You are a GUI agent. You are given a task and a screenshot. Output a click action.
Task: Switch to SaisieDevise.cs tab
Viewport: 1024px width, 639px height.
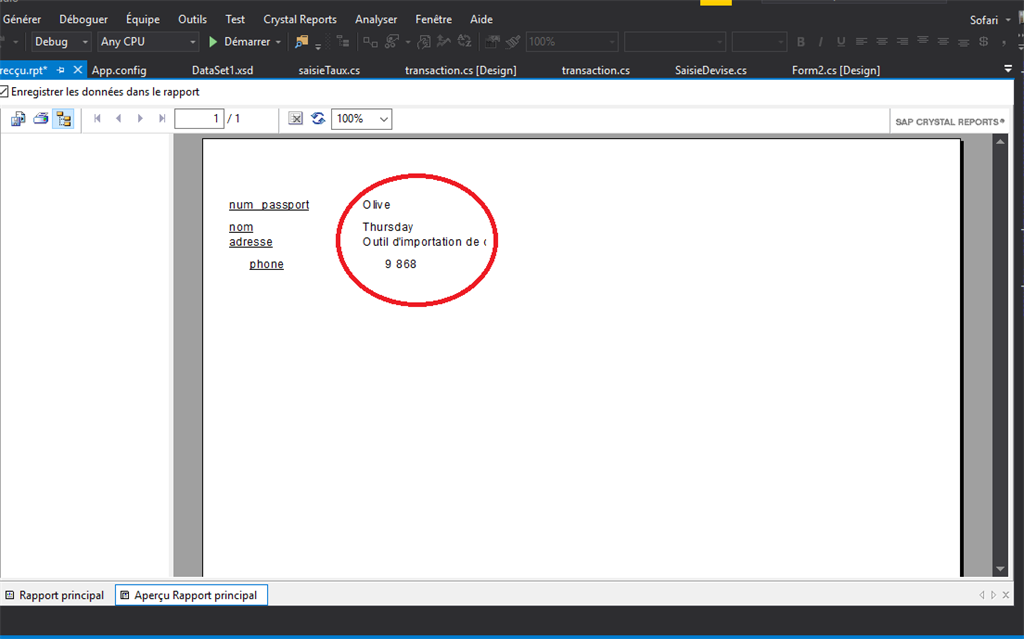[x=711, y=70]
